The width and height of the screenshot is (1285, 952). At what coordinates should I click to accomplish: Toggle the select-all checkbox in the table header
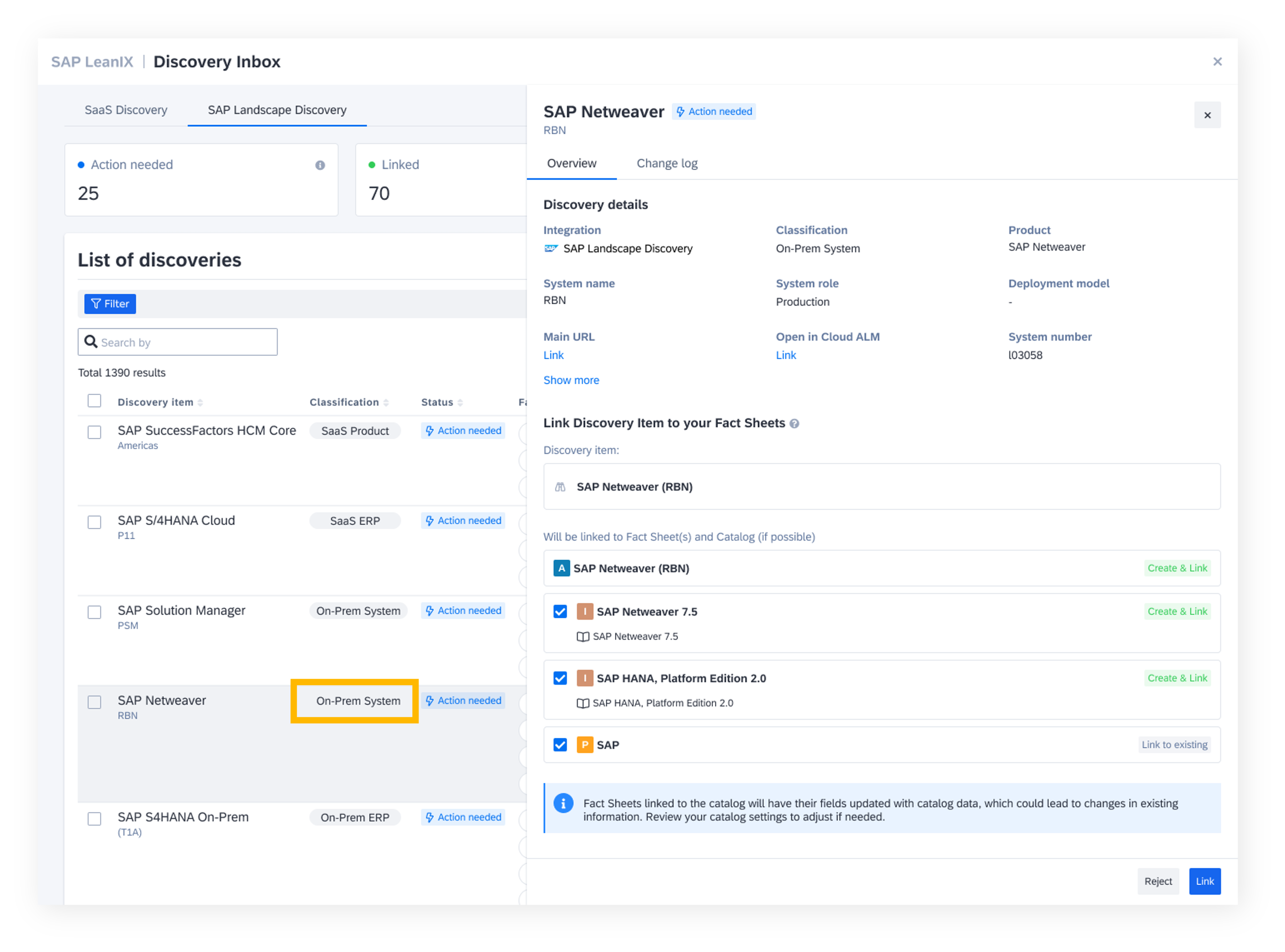(x=95, y=401)
